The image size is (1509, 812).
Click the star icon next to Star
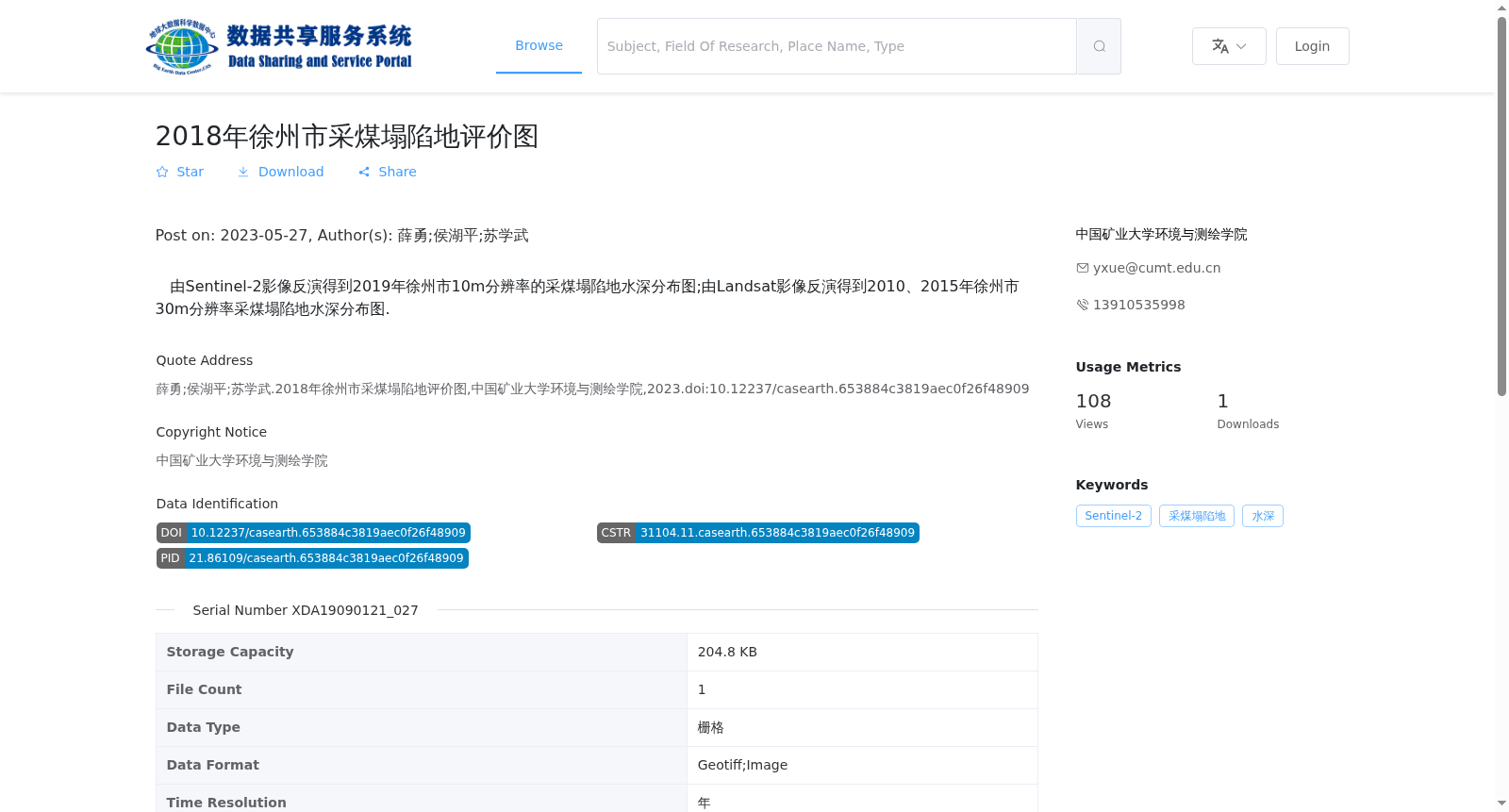coord(162,172)
